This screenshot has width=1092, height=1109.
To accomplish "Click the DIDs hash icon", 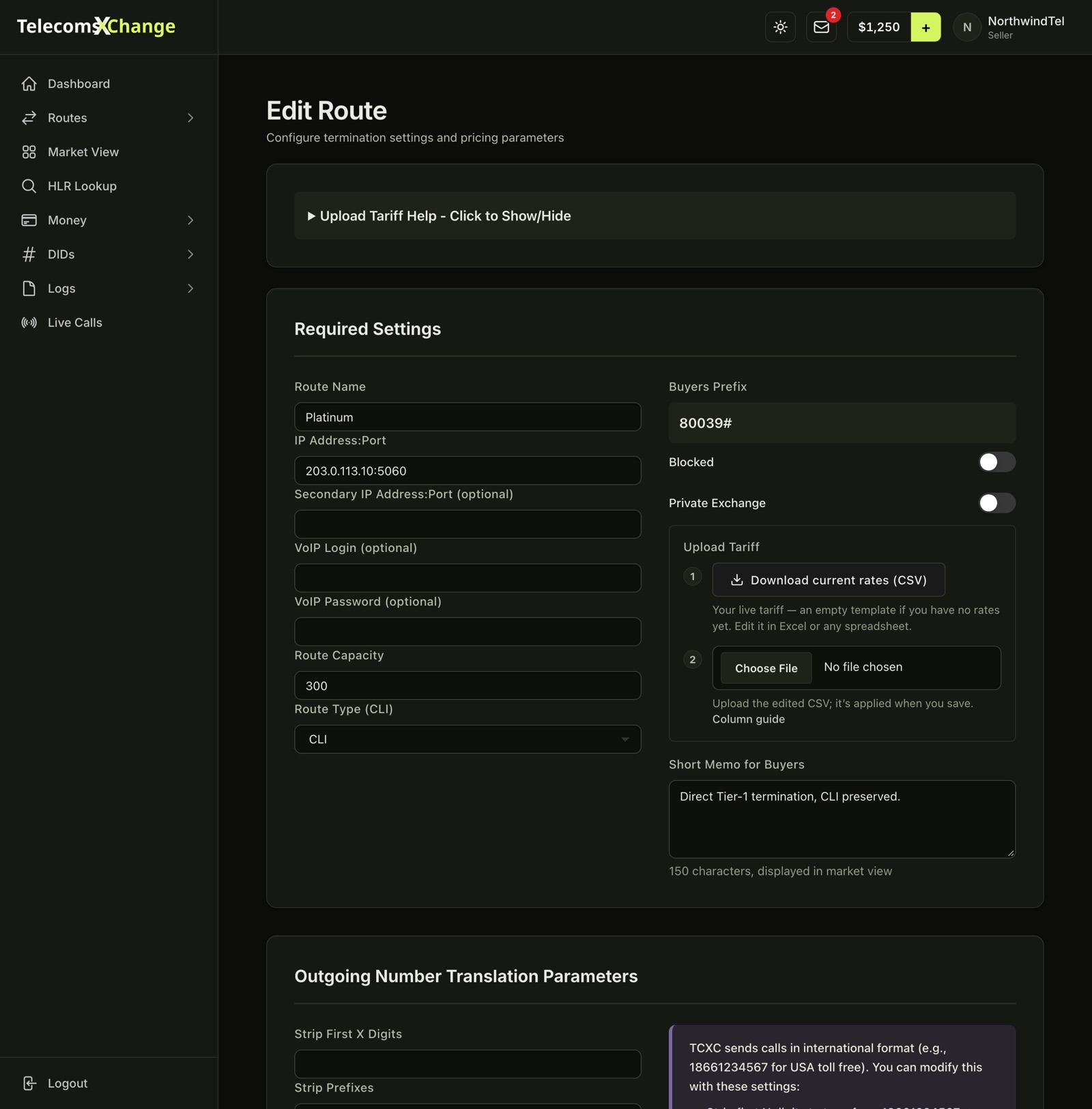I will pos(29,254).
